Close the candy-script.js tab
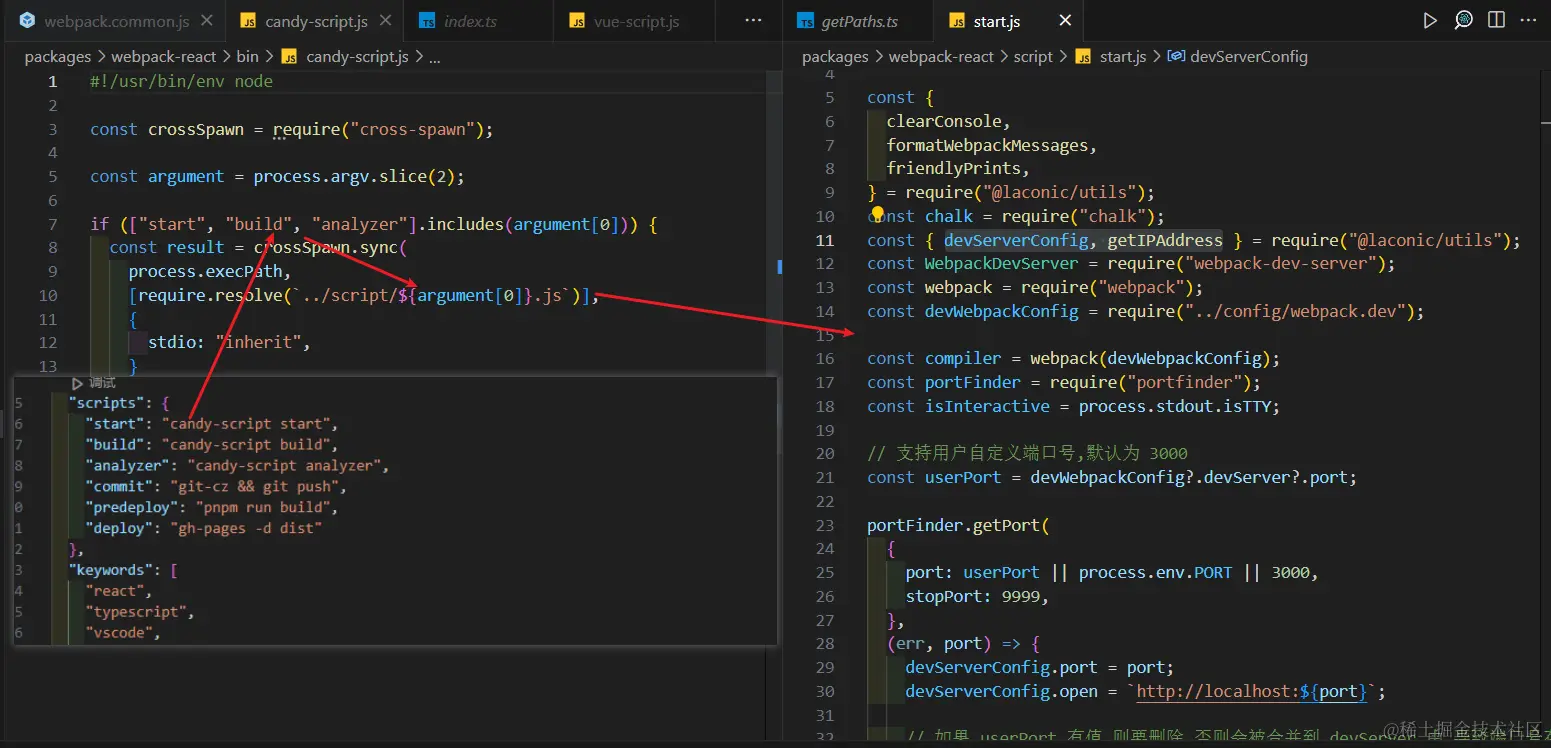The height and width of the screenshot is (748, 1551). tap(386, 21)
